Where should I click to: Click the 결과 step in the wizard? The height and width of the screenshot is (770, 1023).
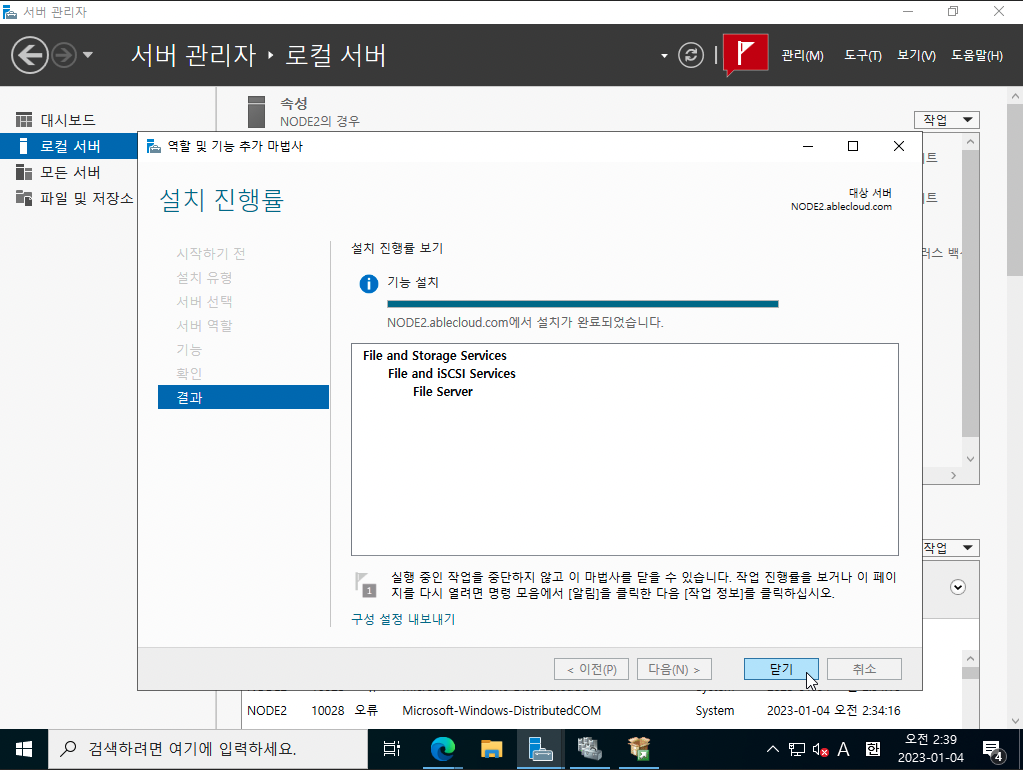[x=243, y=397]
